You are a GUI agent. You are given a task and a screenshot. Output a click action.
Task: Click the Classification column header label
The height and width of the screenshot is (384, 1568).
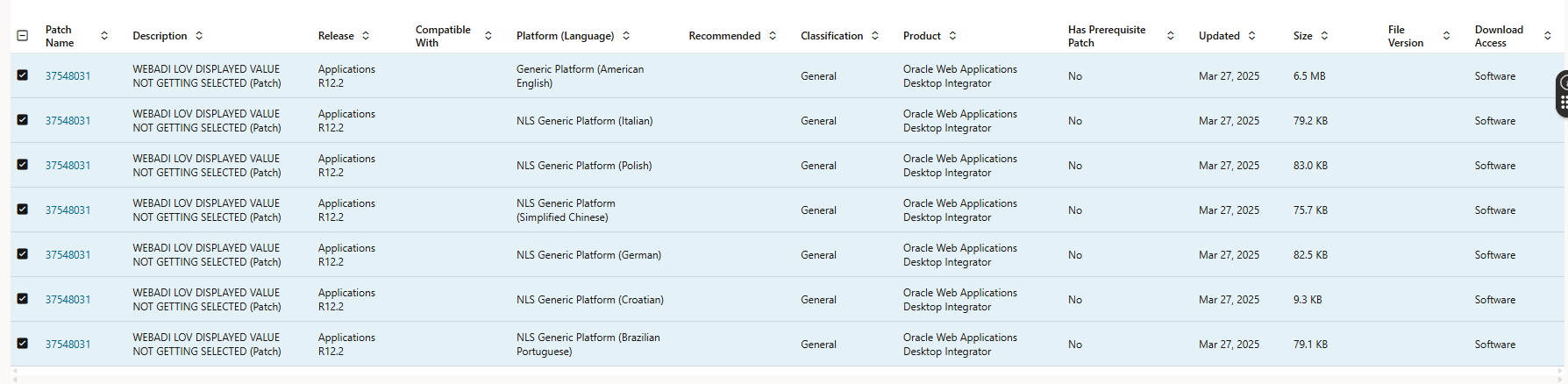(831, 36)
